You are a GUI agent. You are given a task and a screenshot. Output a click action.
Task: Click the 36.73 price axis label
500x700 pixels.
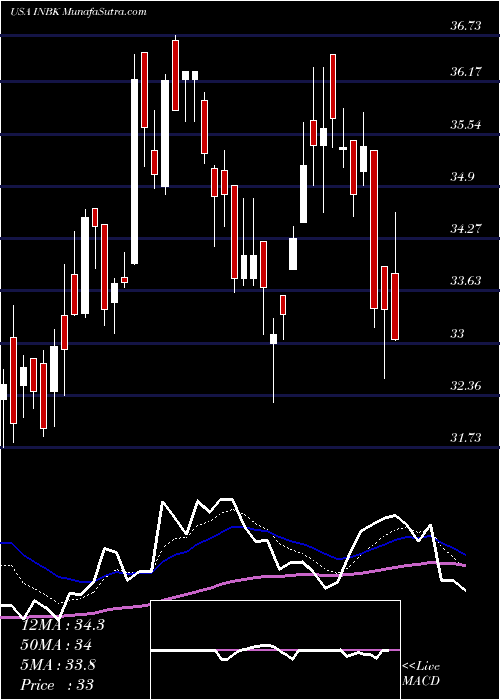tap(466, 26)
